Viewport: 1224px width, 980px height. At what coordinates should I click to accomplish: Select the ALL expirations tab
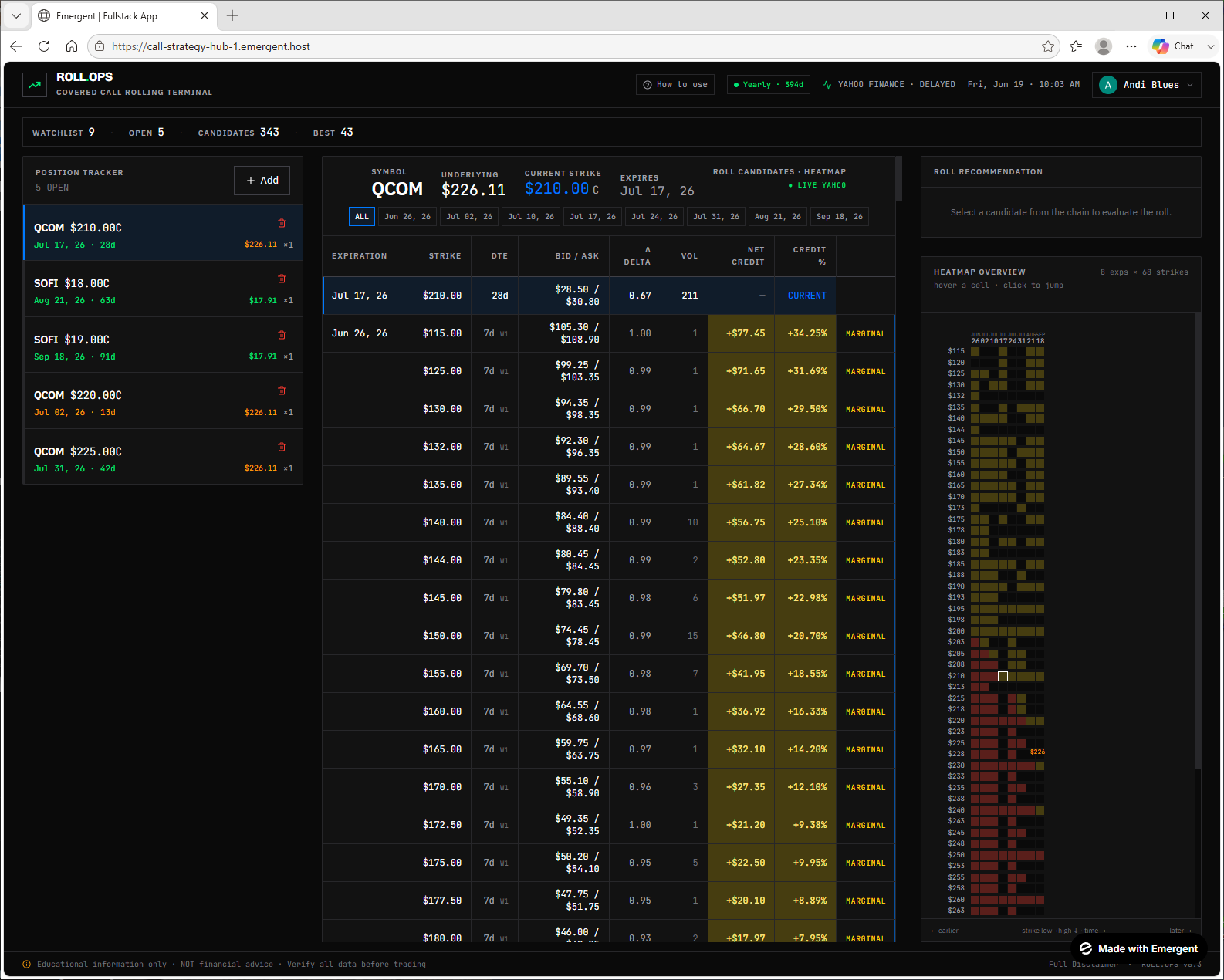point(362,217)
